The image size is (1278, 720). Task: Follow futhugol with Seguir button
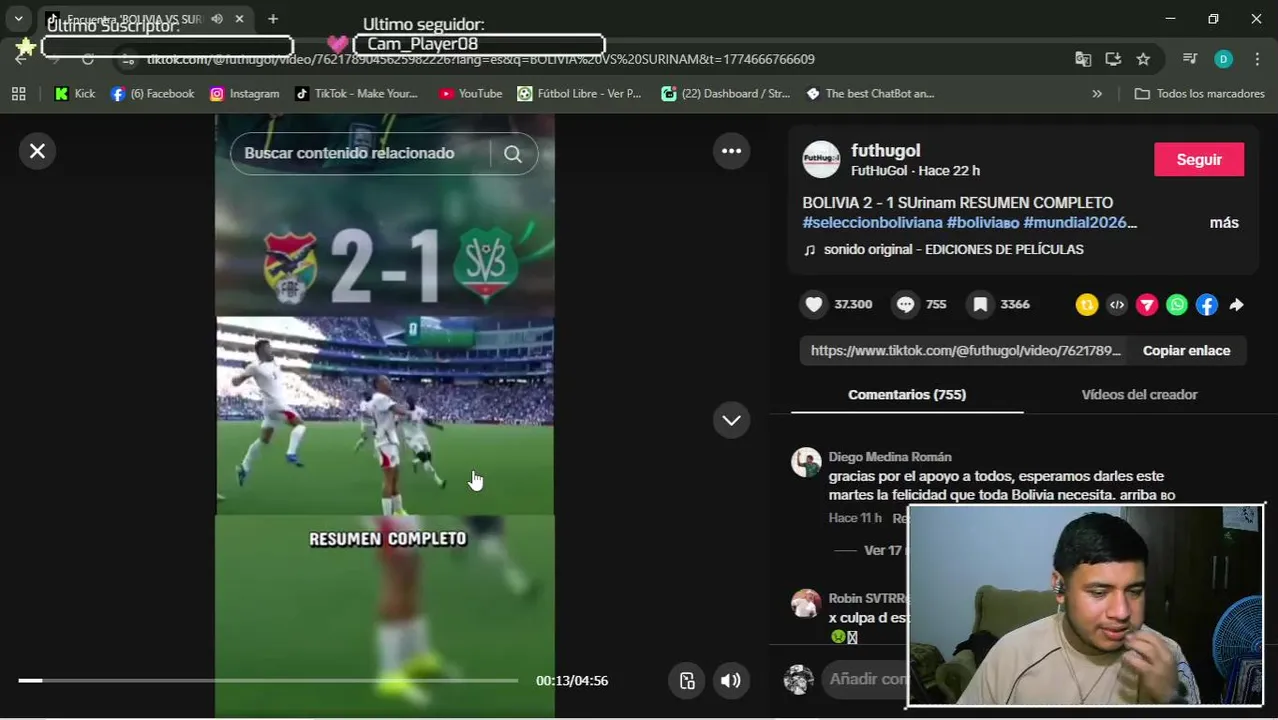[1199, 160]
